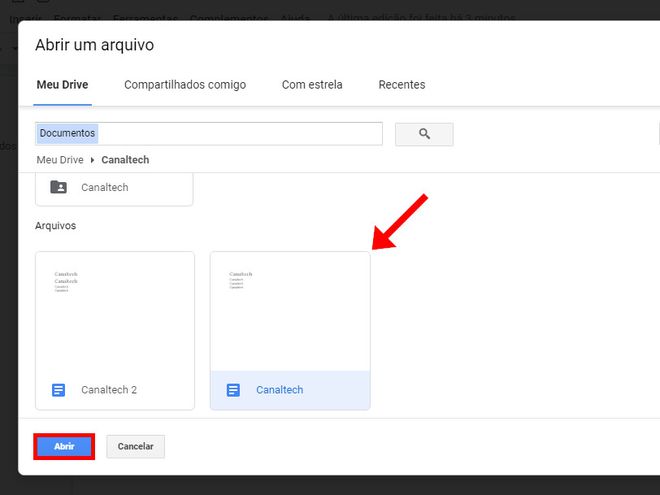Select the Canaltech 2 document thumbnail
The width and height of the screenshot is (660, 495).
coord(115,311)
